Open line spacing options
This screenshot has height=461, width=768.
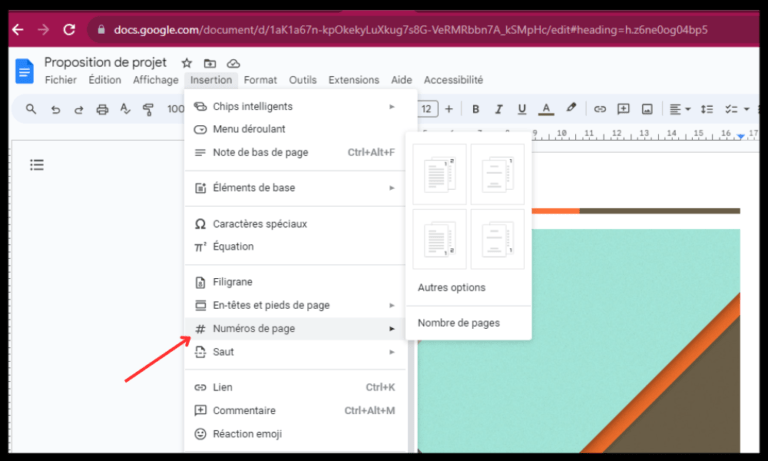tap(706, 109)
